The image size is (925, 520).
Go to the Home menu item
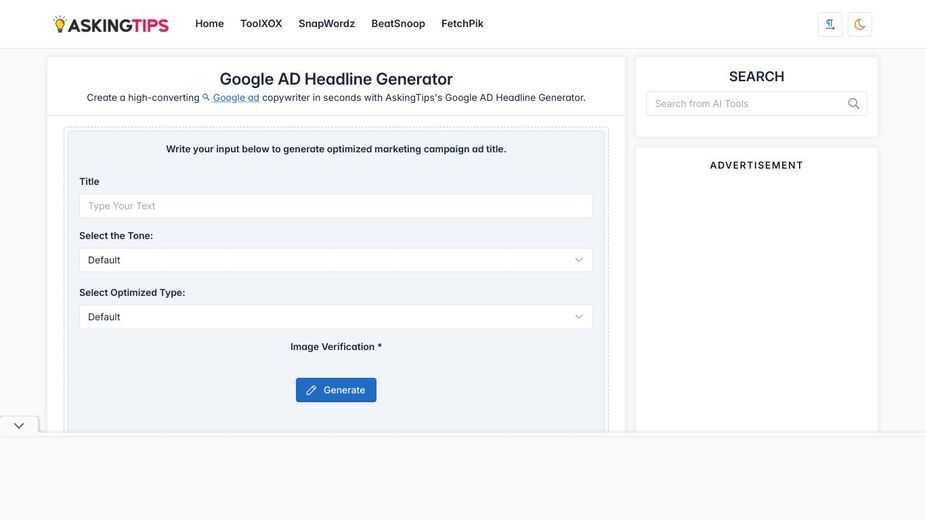[x=209, y=24]
